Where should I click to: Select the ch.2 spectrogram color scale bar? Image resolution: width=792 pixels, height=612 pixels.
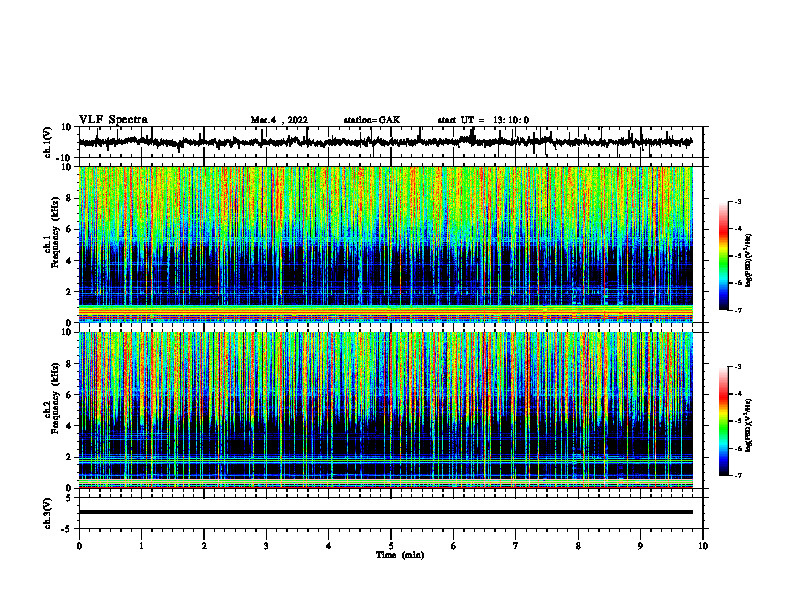(x=723, y=421)
